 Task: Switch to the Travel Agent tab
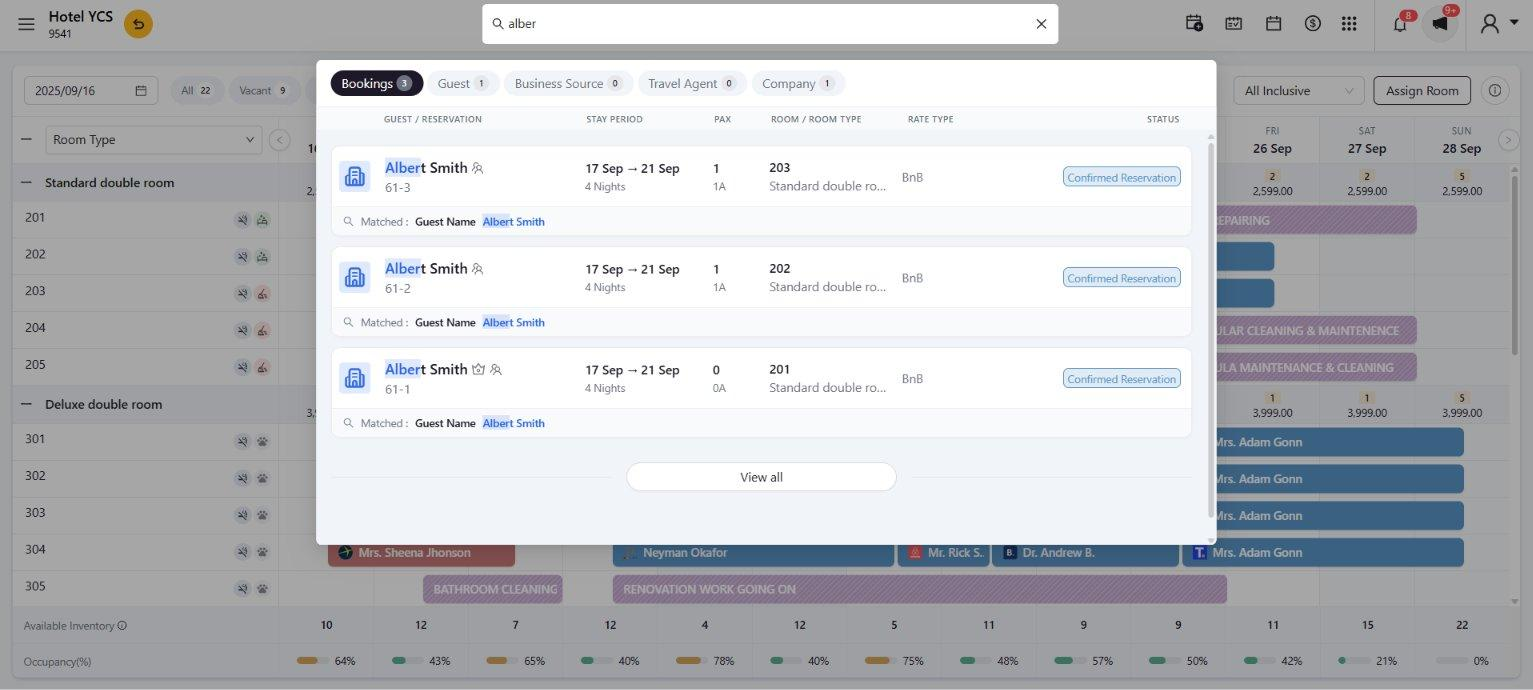click(x=692, y=83)
